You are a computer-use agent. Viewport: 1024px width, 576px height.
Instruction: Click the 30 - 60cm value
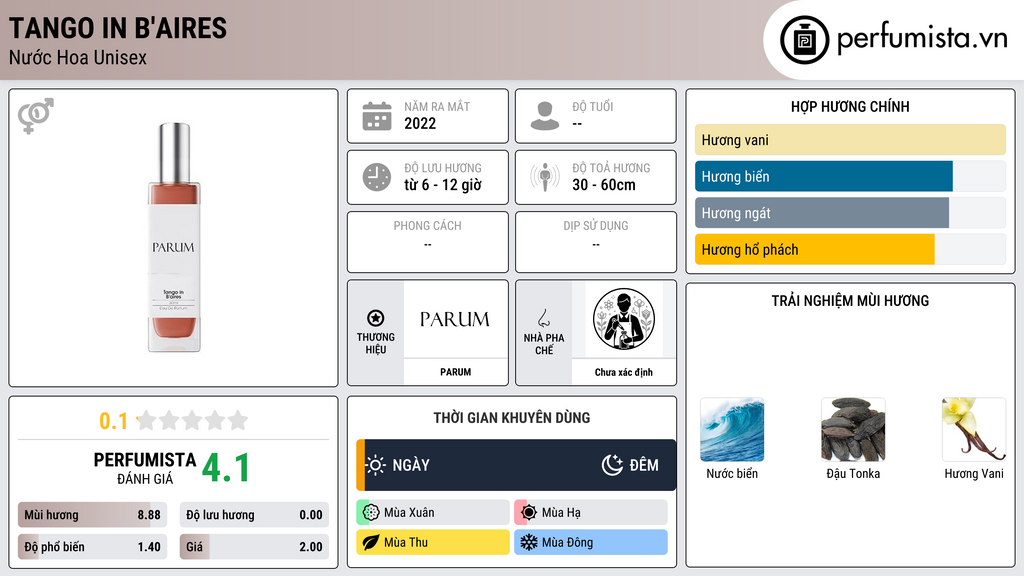pos(604,185)
